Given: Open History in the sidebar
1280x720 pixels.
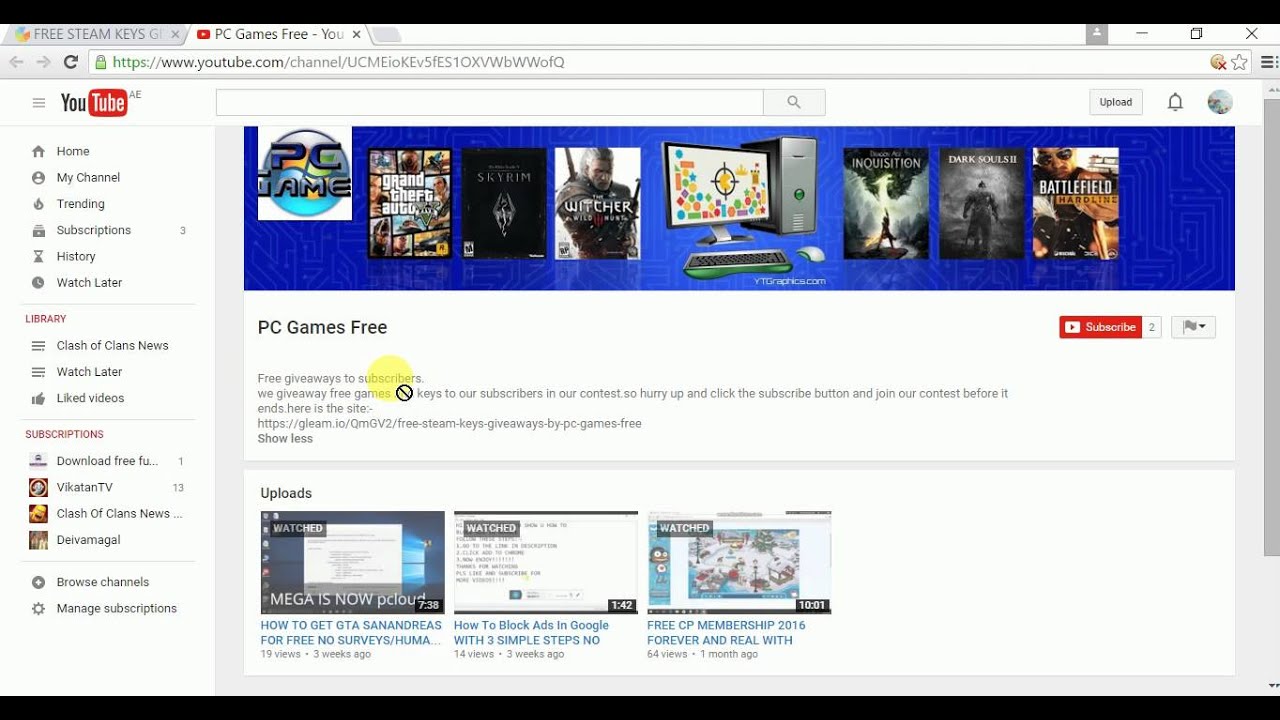Looking at the screenshot, I should click(x=76, y=256).
